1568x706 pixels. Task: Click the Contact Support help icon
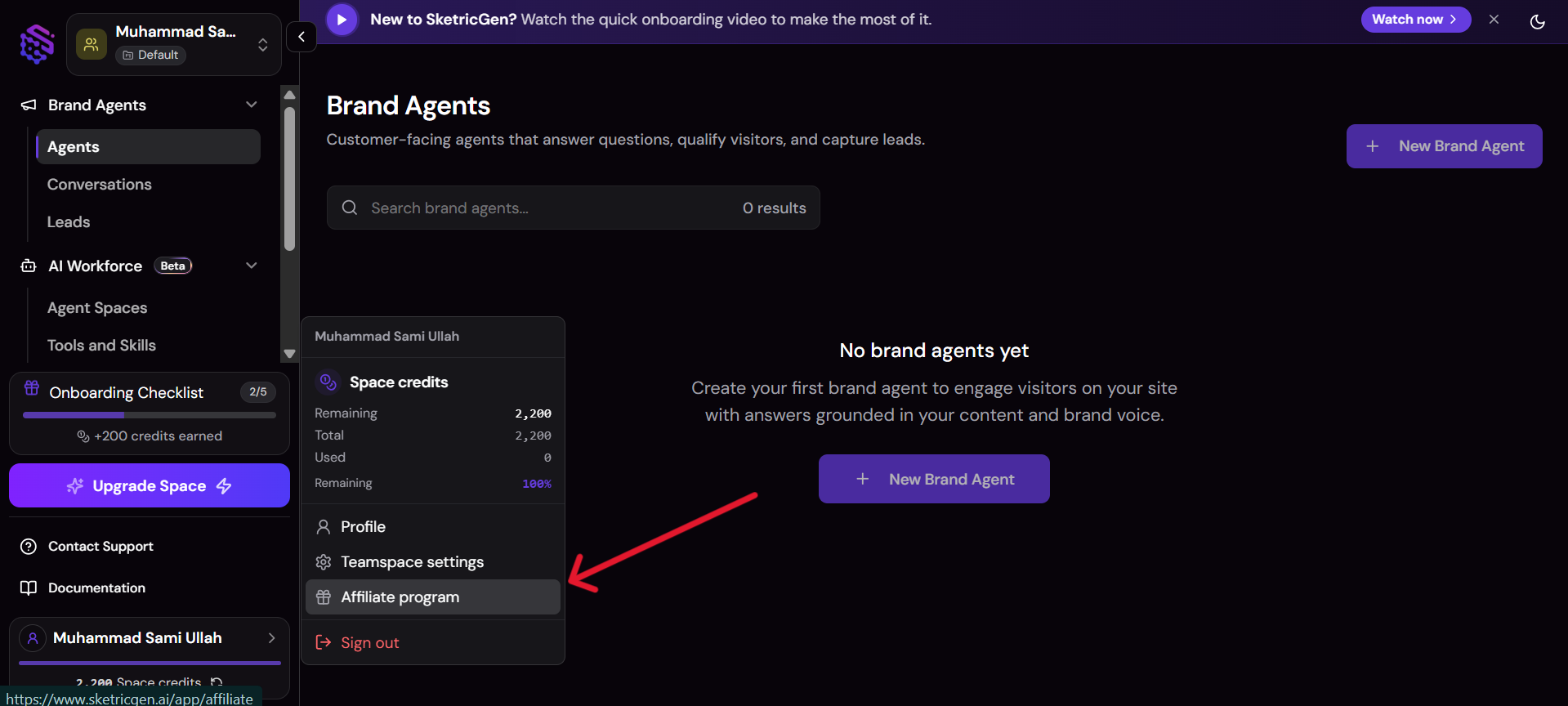29,547
